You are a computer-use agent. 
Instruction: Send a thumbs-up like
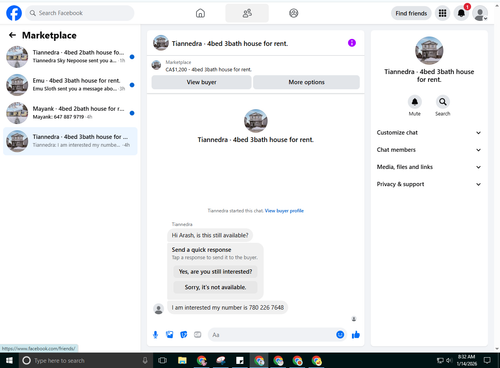point(356,335)
